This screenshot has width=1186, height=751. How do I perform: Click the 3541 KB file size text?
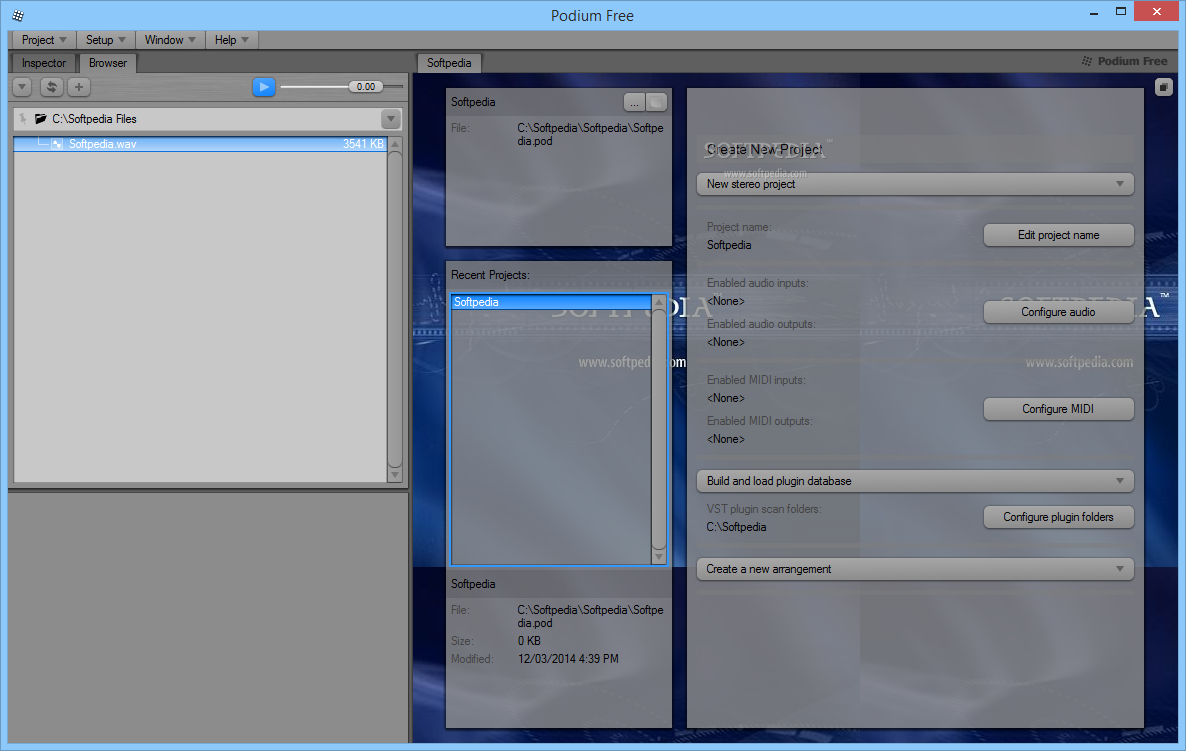click(x=363, y=144)
